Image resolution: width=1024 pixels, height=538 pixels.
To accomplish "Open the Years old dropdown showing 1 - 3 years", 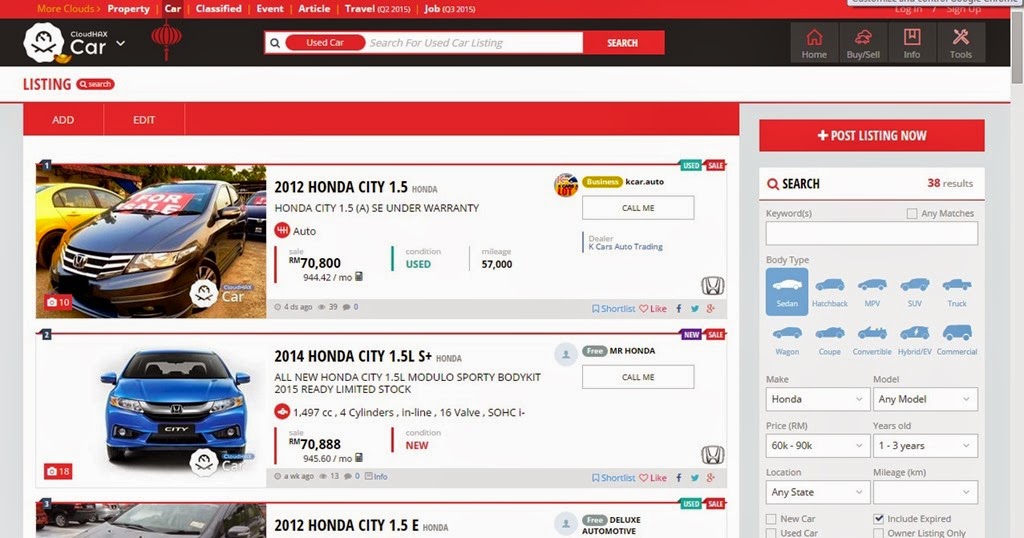I will click(x=925, y=445).
